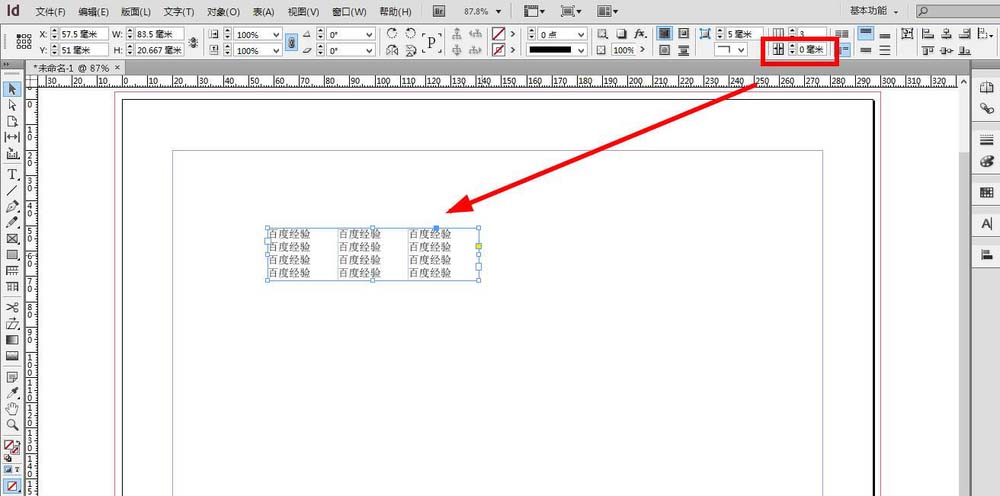Viewport: 1000px width, 496px height.
Task: Click the reference point locator grid
Action: [x=24, y=41]
